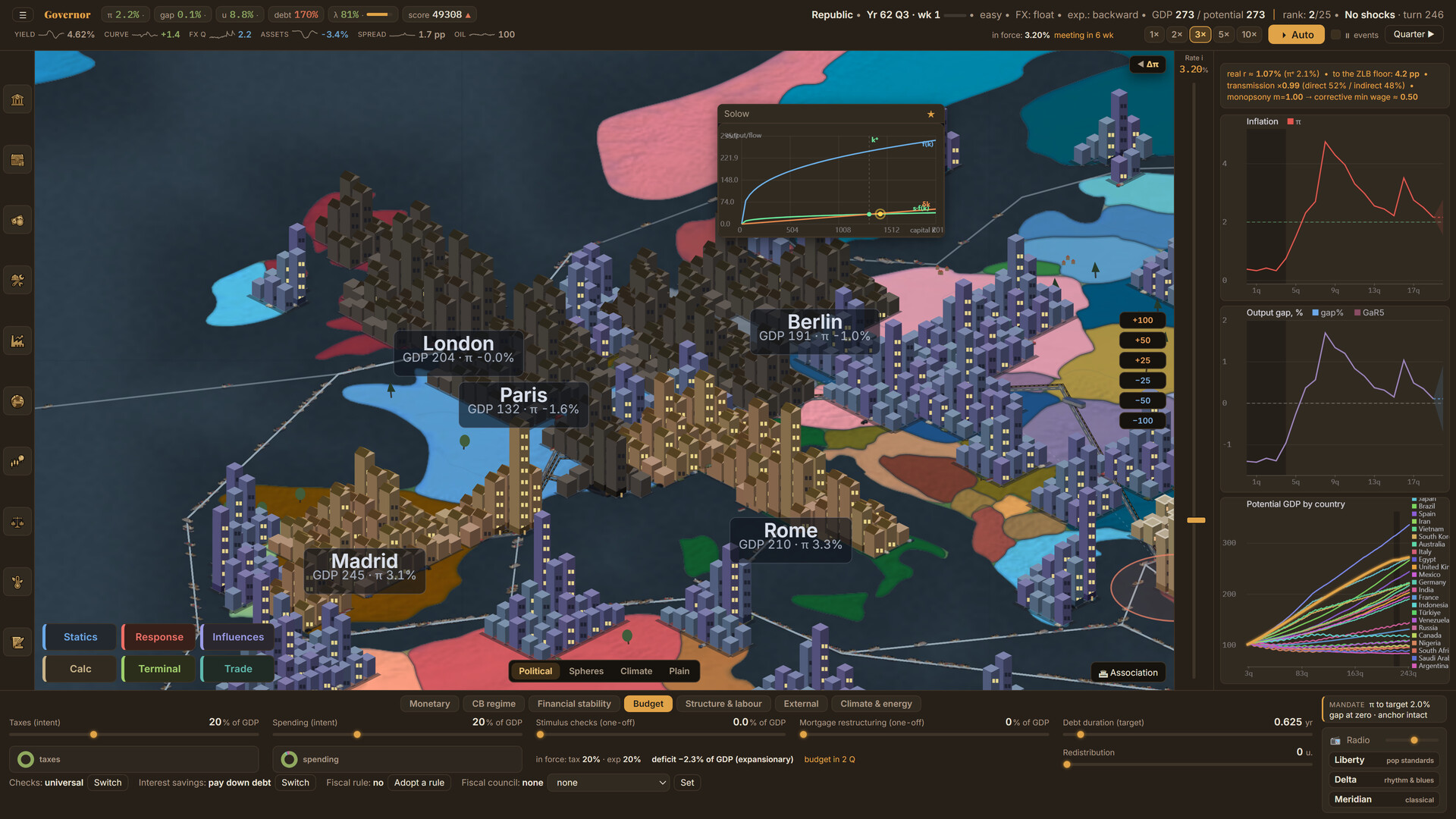
Task: Click the Auto play button
Action: point(1297,35)
